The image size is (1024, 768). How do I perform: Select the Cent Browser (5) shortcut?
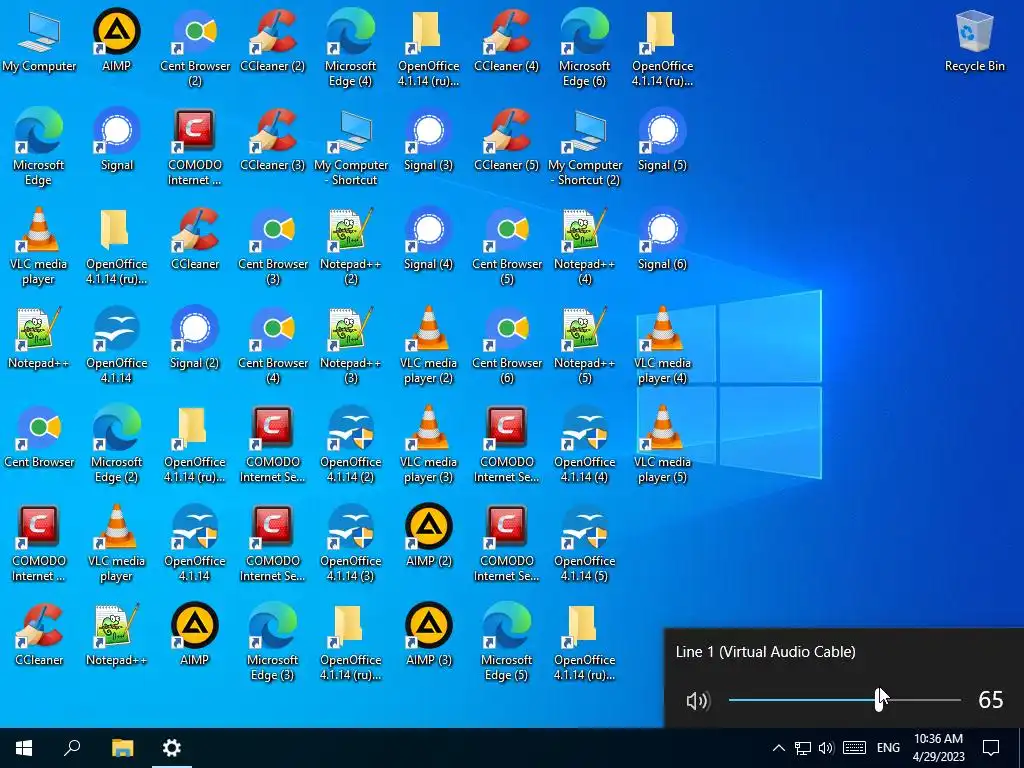click(506, 246)
